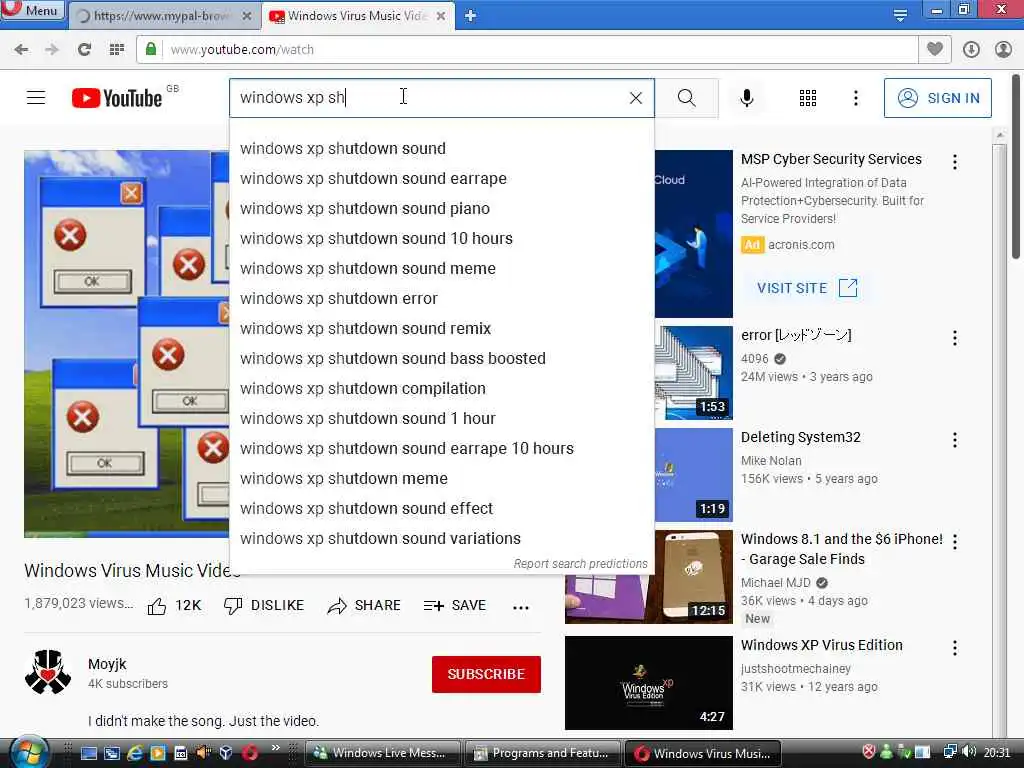Clear the YouTube search box text
Screen dimensions: 1024x768
[635, 98]
